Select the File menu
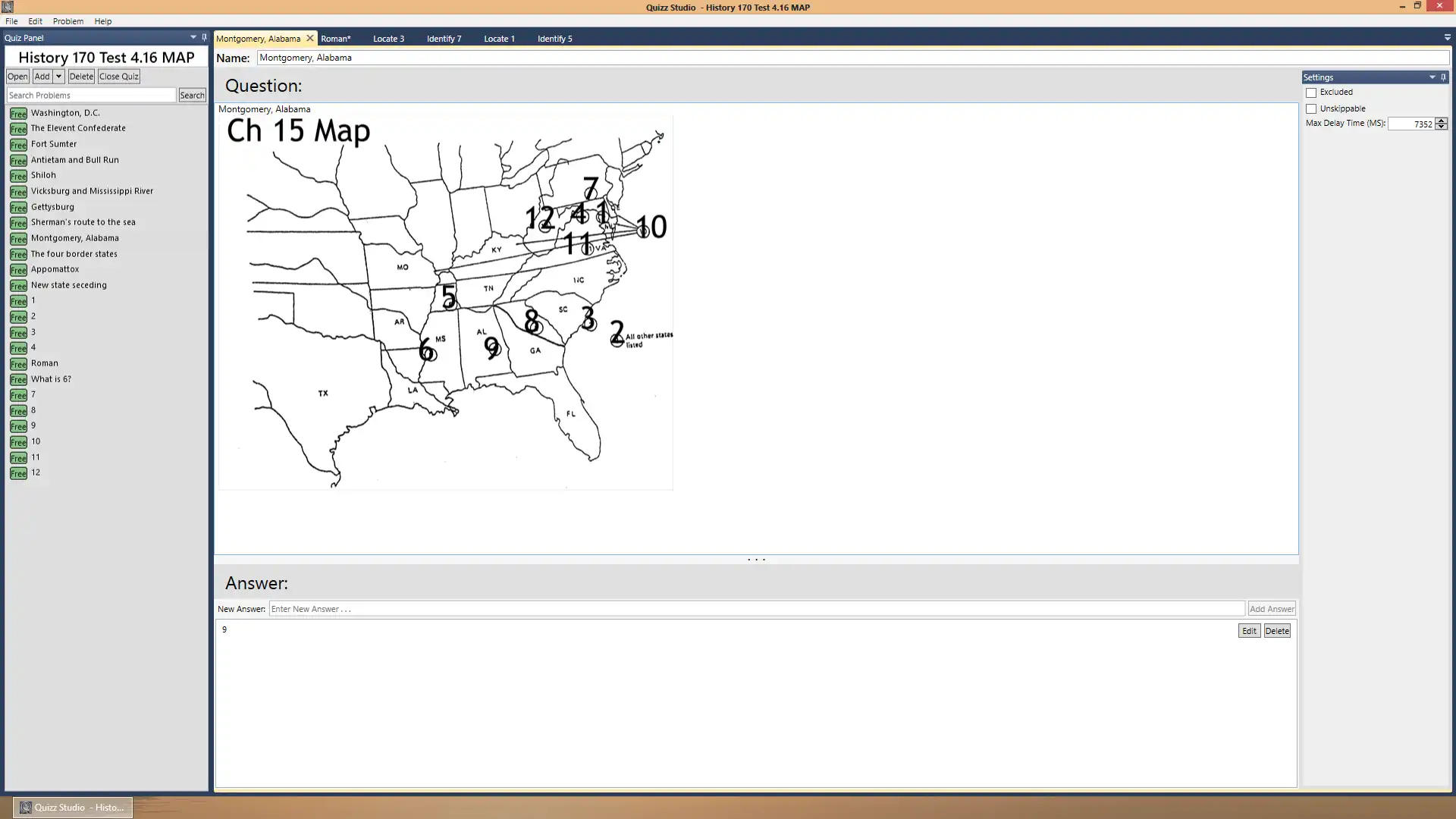This screenshot has width=1456, height=819. point(11,21)
